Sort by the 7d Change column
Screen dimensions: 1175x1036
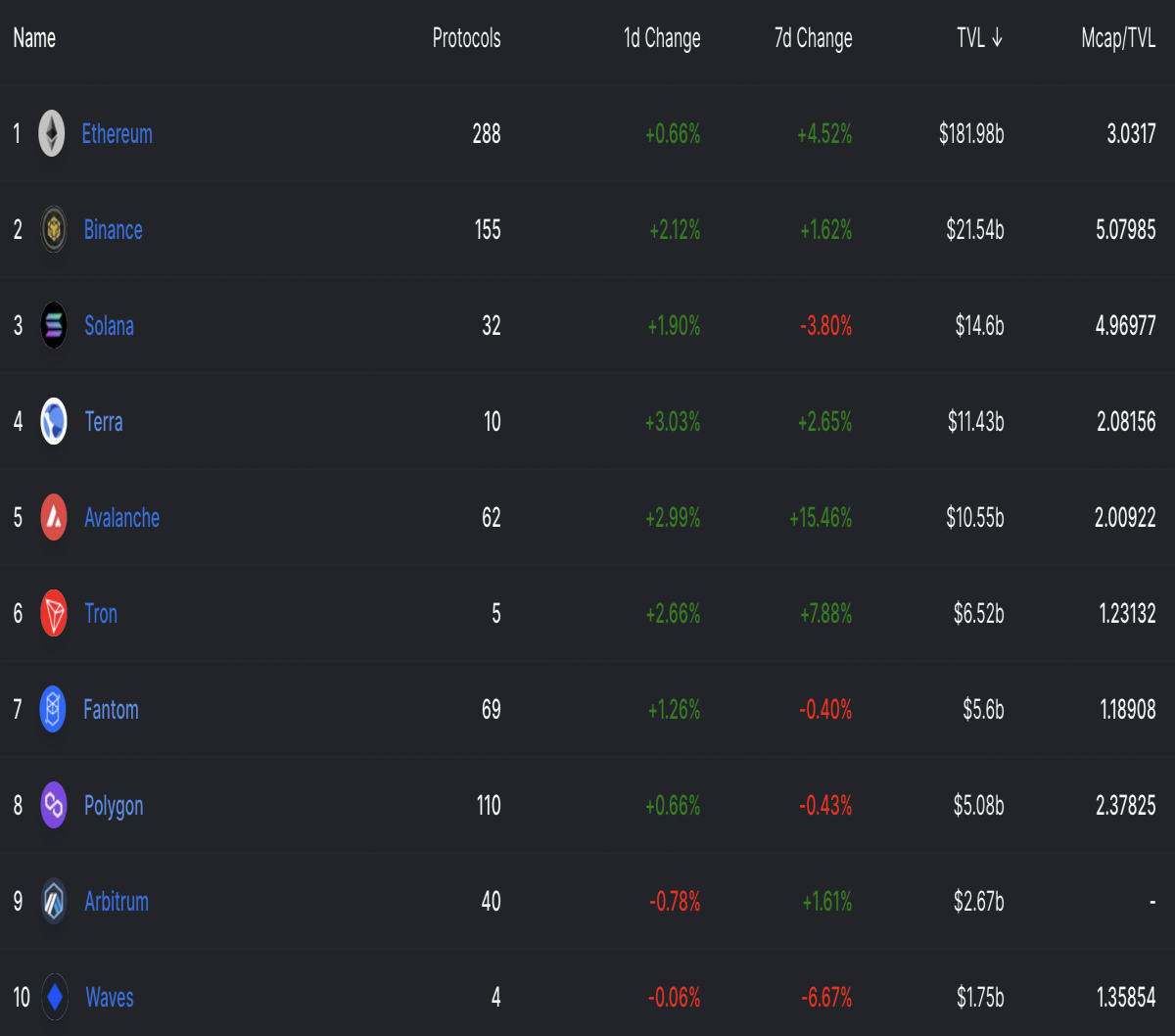tap(814, 38)
